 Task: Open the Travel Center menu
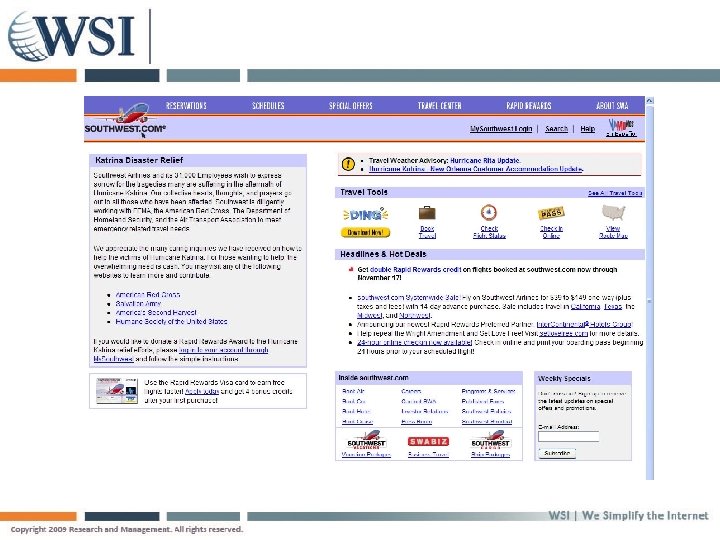[439, 106]
